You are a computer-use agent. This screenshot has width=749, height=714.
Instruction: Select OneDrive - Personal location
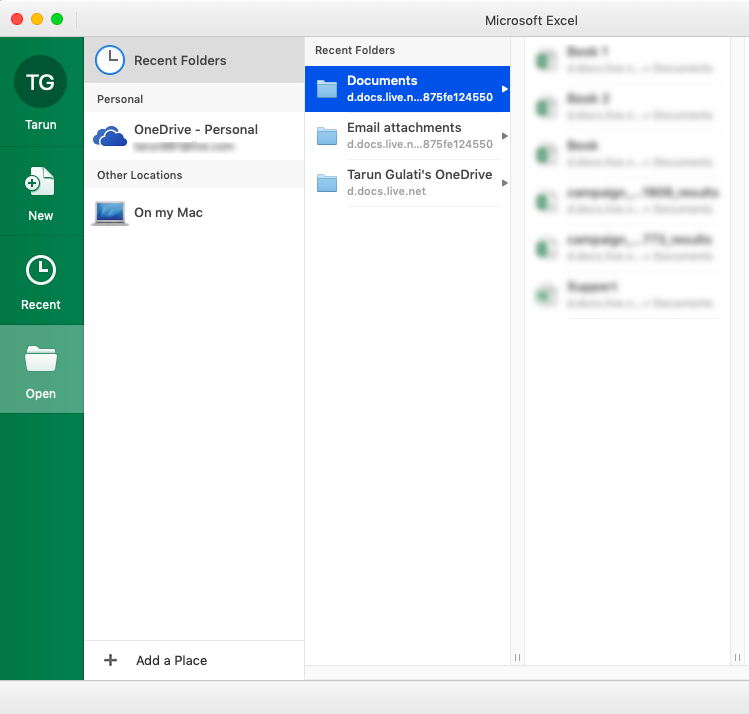click(x=194, y=136)
